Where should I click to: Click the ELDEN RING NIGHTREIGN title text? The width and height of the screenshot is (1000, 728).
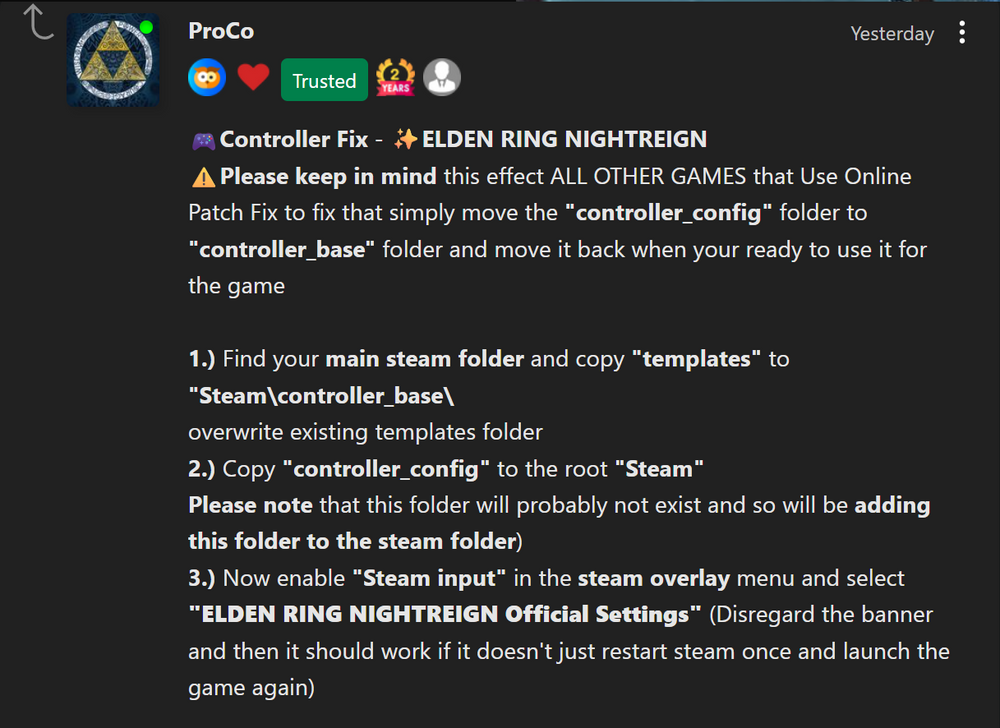564,139
